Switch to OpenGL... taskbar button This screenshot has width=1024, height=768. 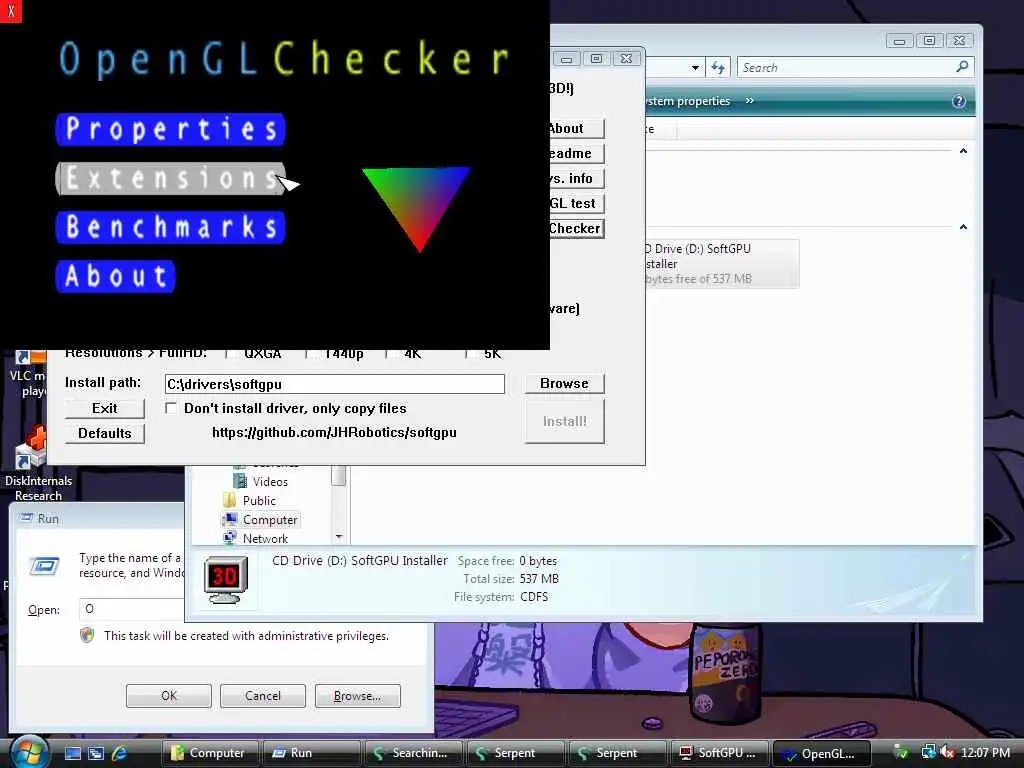822,753
